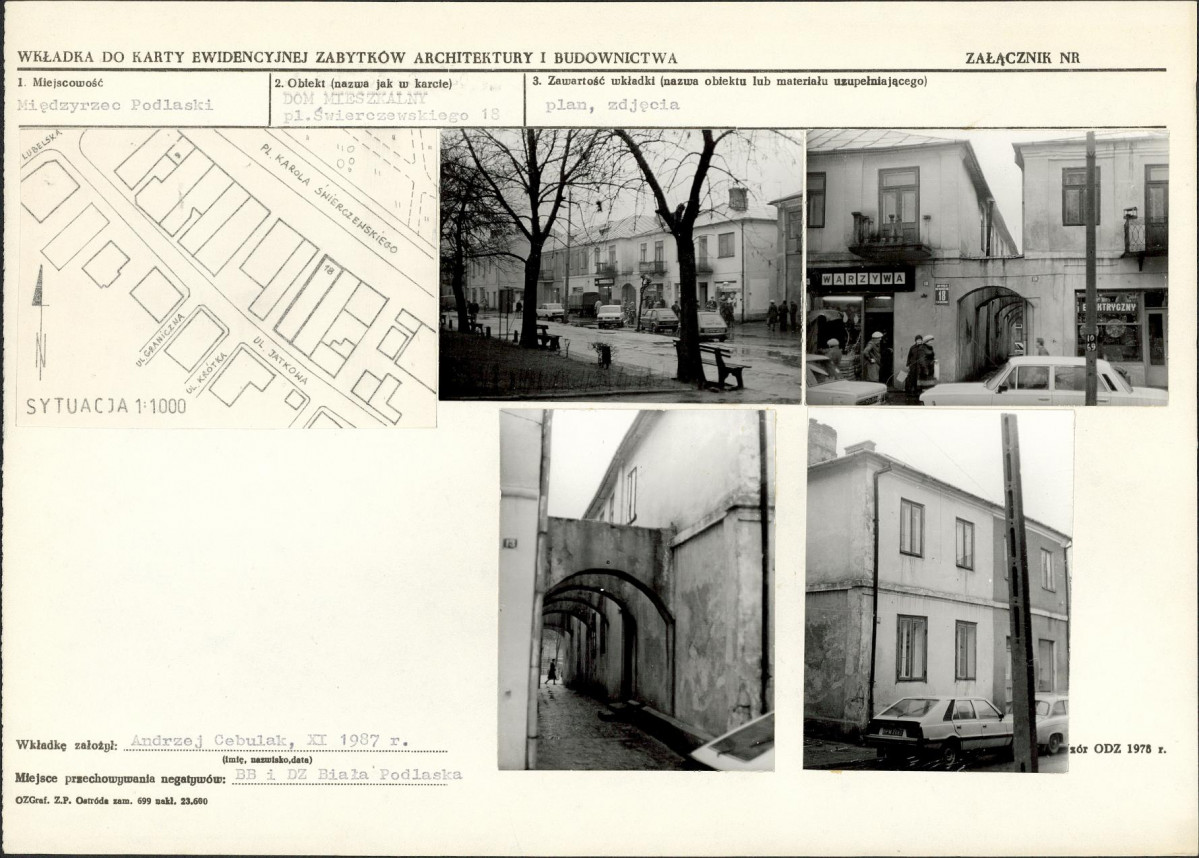Click the 'BB i DZ Biała Podlaska' entry

[x=347, y=774]
